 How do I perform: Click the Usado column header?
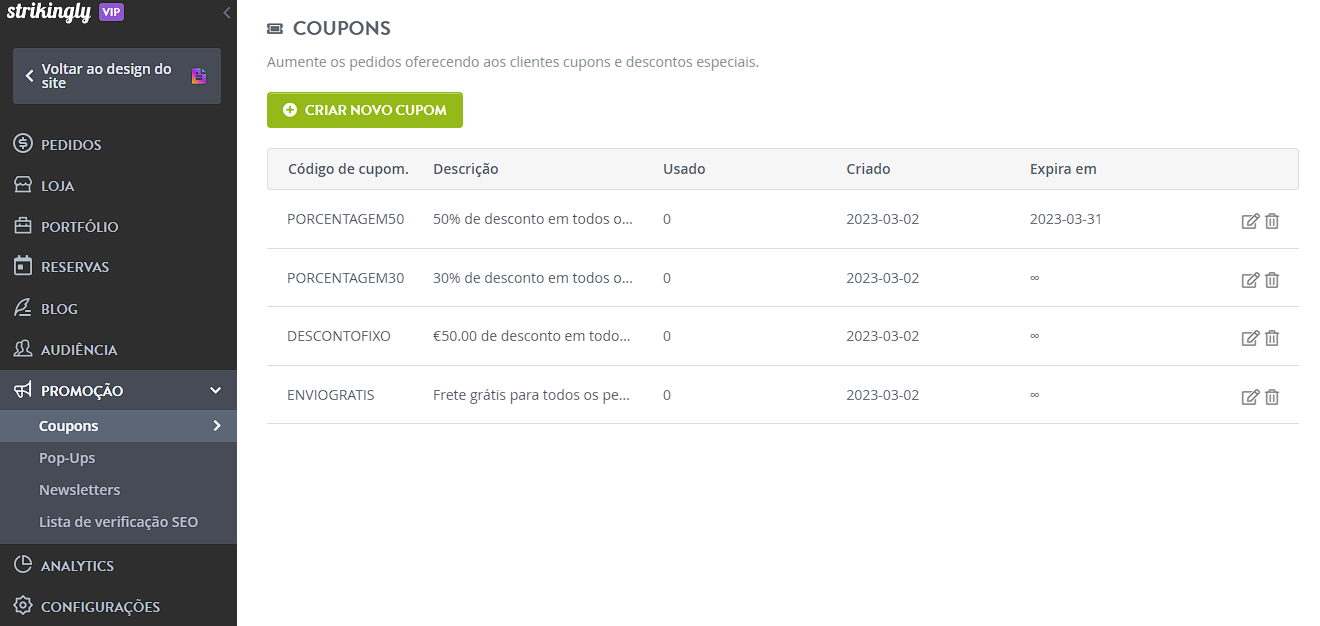coord(684,169)
